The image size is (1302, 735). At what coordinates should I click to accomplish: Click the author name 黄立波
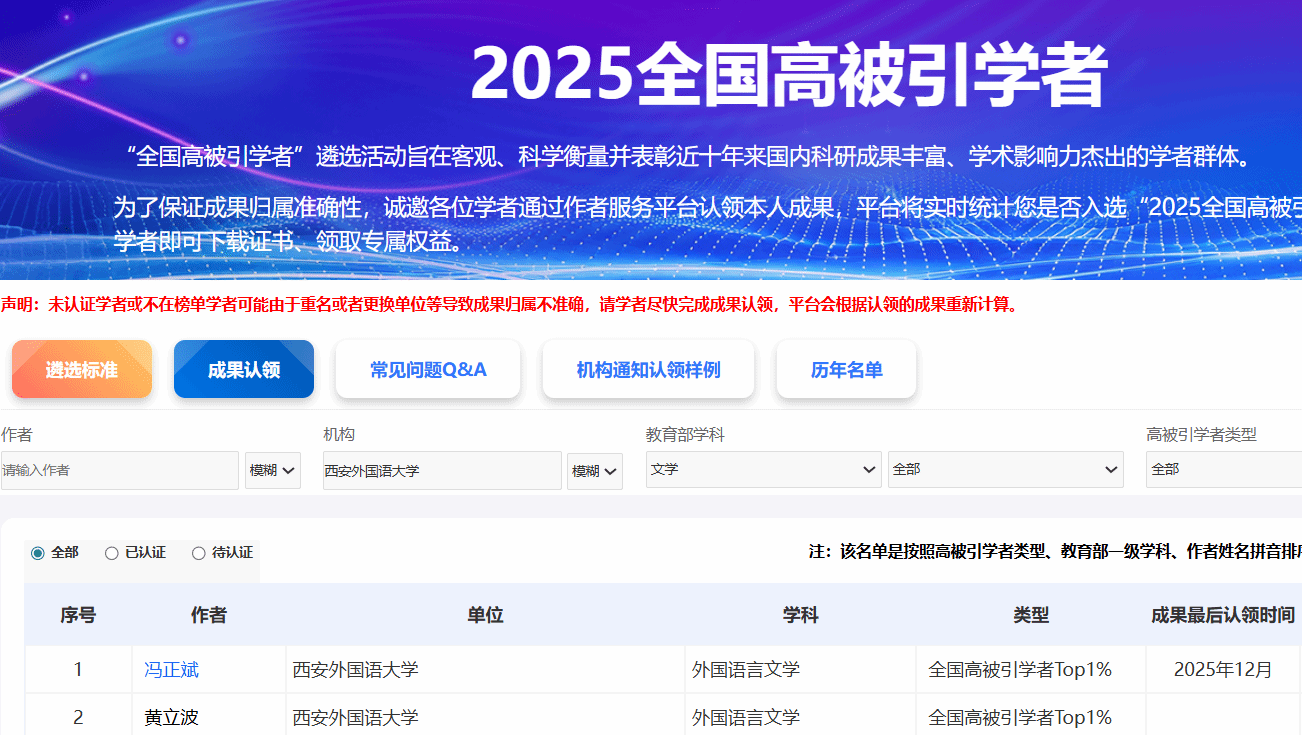coord(171,718)
